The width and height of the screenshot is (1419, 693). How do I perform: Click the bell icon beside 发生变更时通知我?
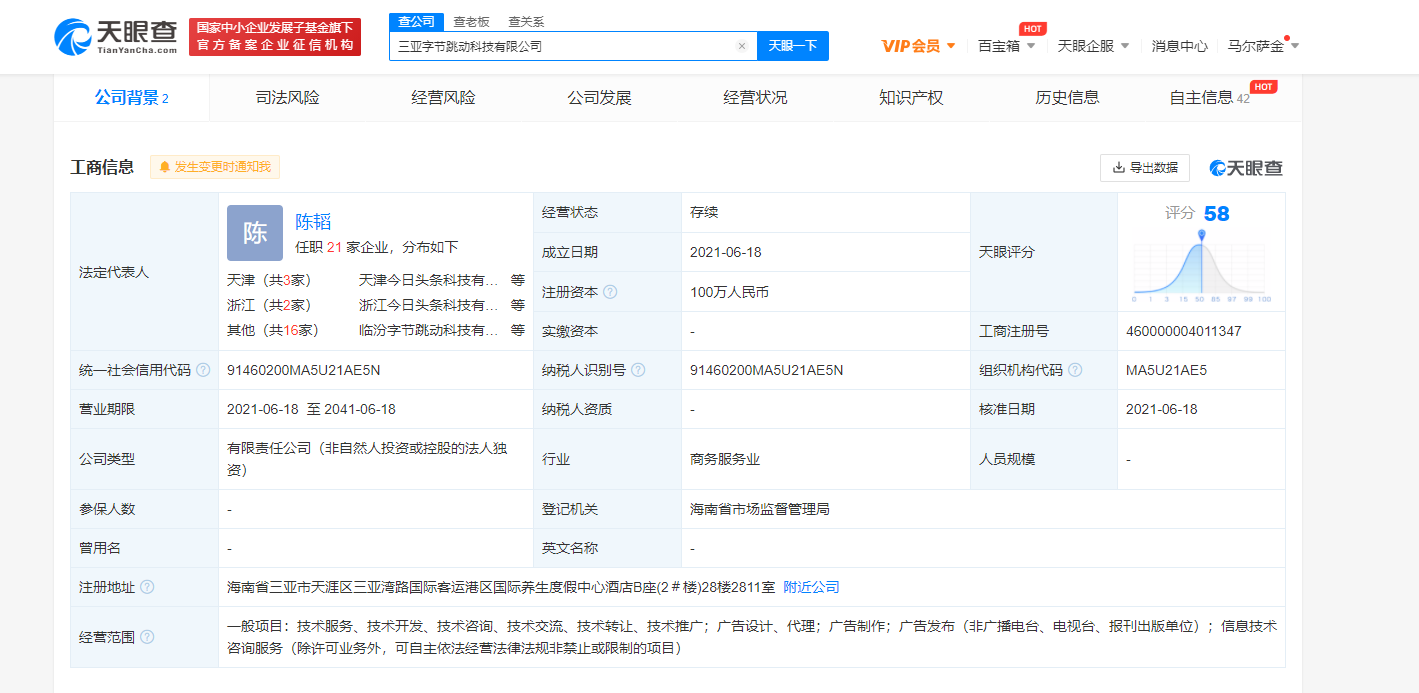164,167
